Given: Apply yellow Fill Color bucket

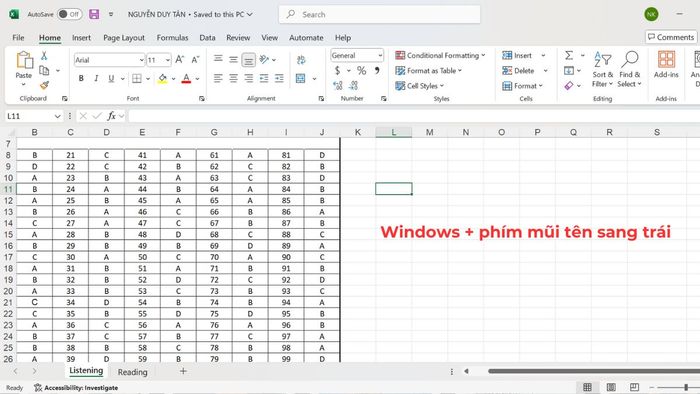Looking at the screenshot, I should tap(162, 79).
